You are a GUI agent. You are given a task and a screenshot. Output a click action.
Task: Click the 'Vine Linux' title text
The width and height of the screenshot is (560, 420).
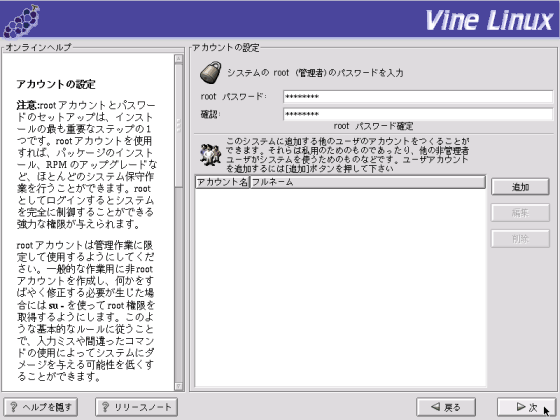[489, 21]
